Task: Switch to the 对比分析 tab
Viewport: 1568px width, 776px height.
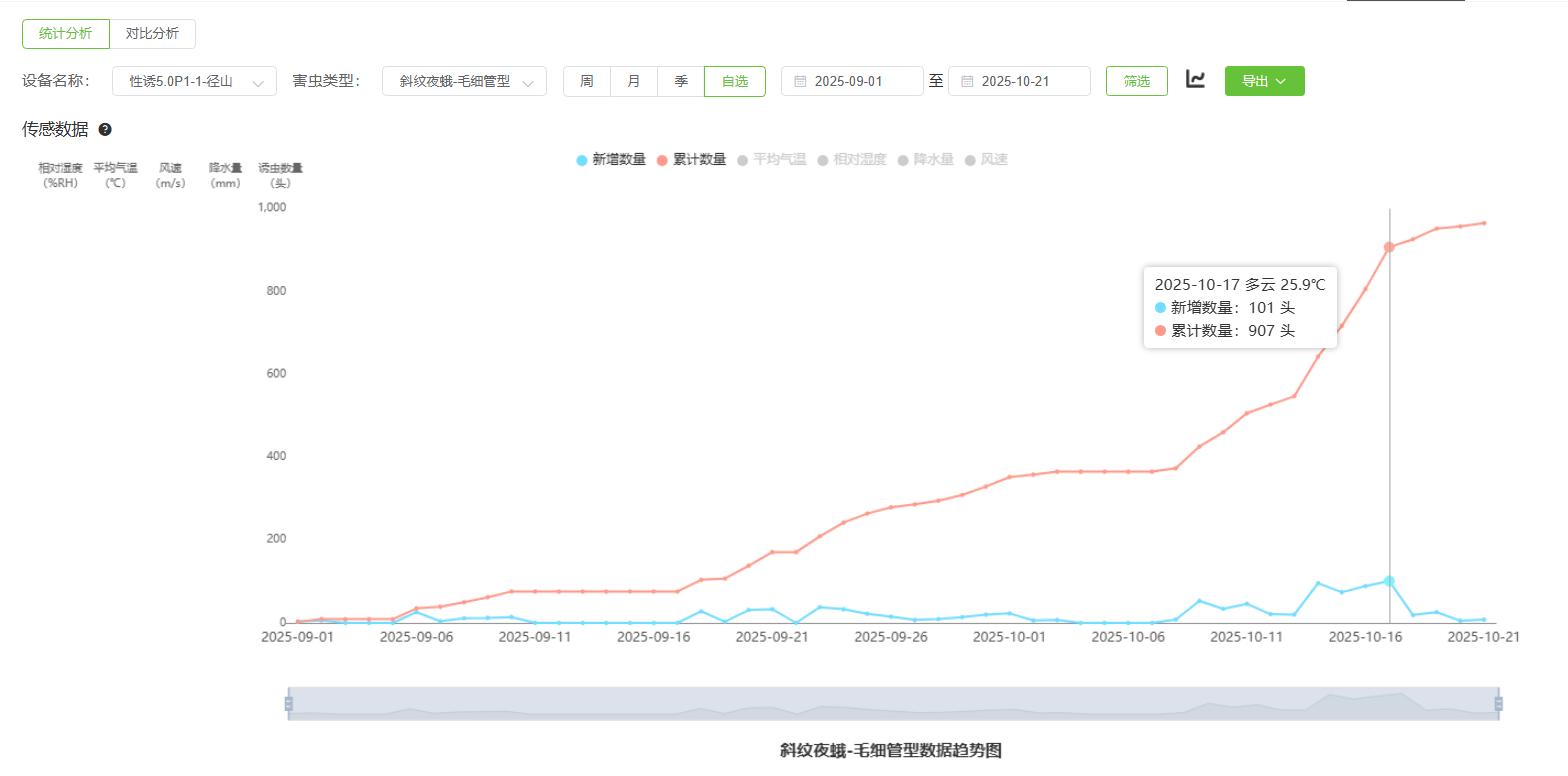Action: tap(152, 34)
